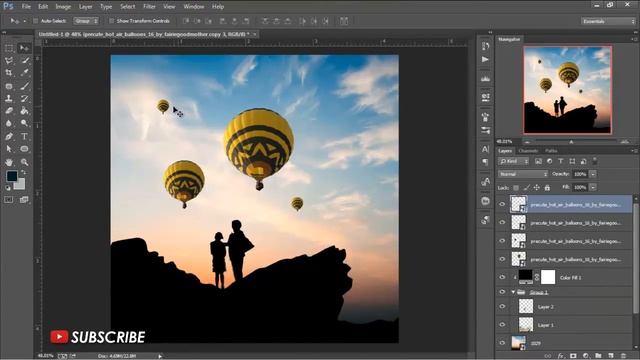Select the Crop tool
The height and width of the screenshot is (360, 640).
click(9, 73)
